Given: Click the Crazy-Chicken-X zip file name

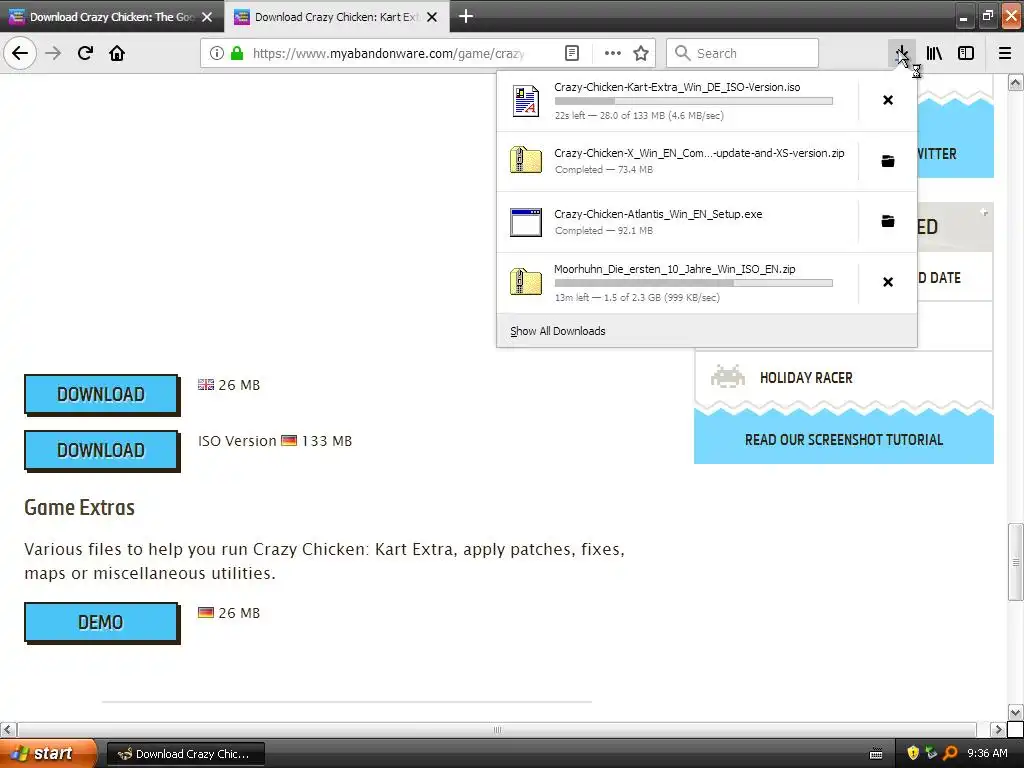Looking at the screenshot, I should [699, 153].
